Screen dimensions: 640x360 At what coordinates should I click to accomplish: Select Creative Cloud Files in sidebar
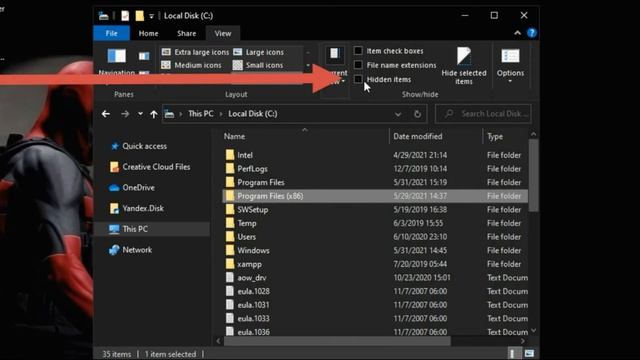pyautogui.click(x=150, y=167)
